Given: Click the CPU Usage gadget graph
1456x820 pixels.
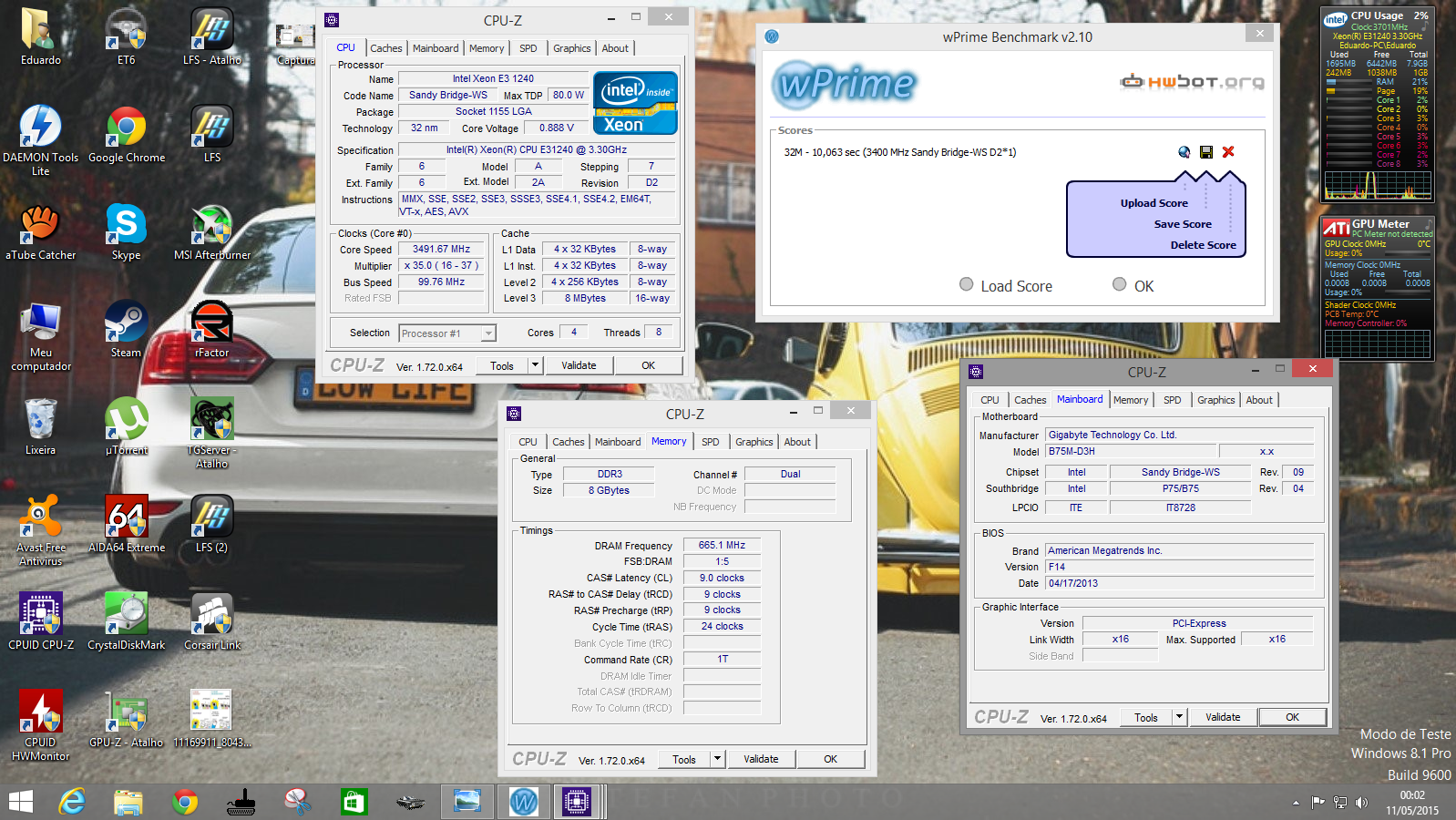Looking at the screenshot, I should (1377, 185).
